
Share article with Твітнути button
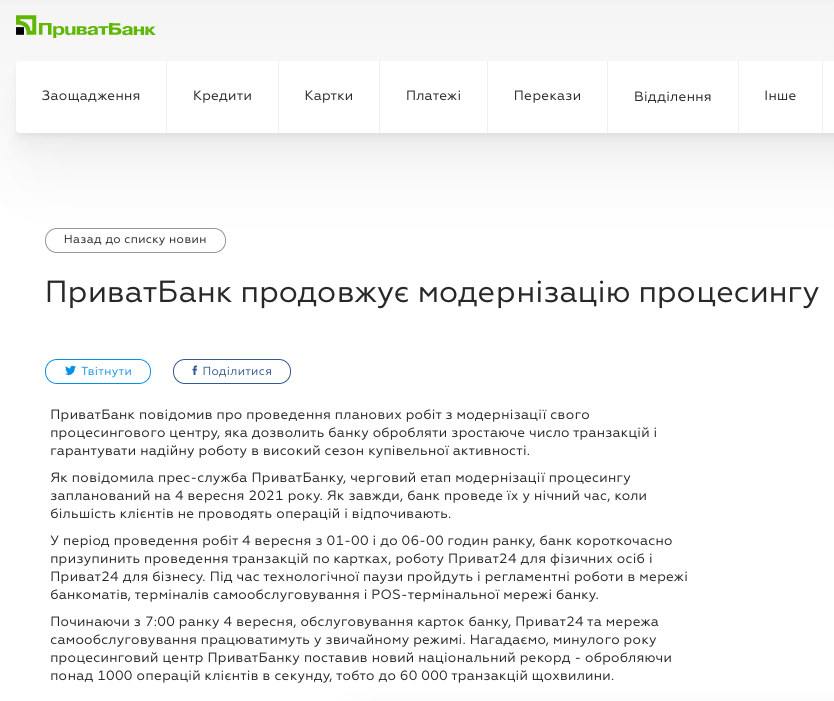coord(98,371)
